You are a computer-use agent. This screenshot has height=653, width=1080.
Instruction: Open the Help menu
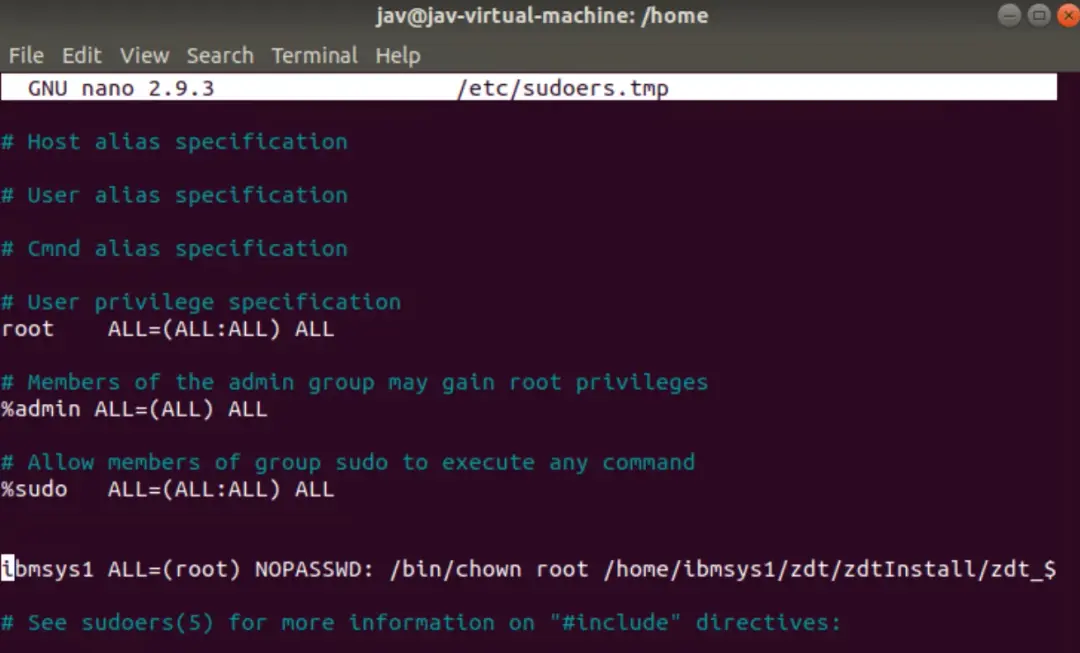coord(397,55)
